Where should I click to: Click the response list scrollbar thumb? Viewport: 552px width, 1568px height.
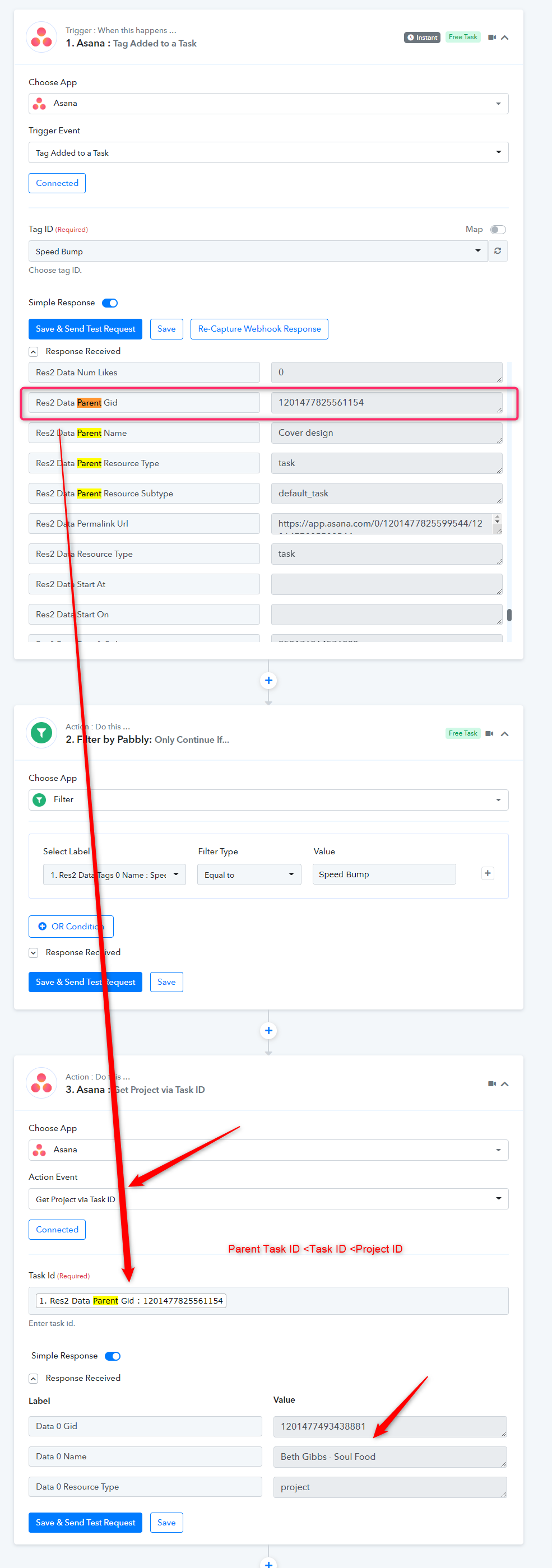point(509,615)
